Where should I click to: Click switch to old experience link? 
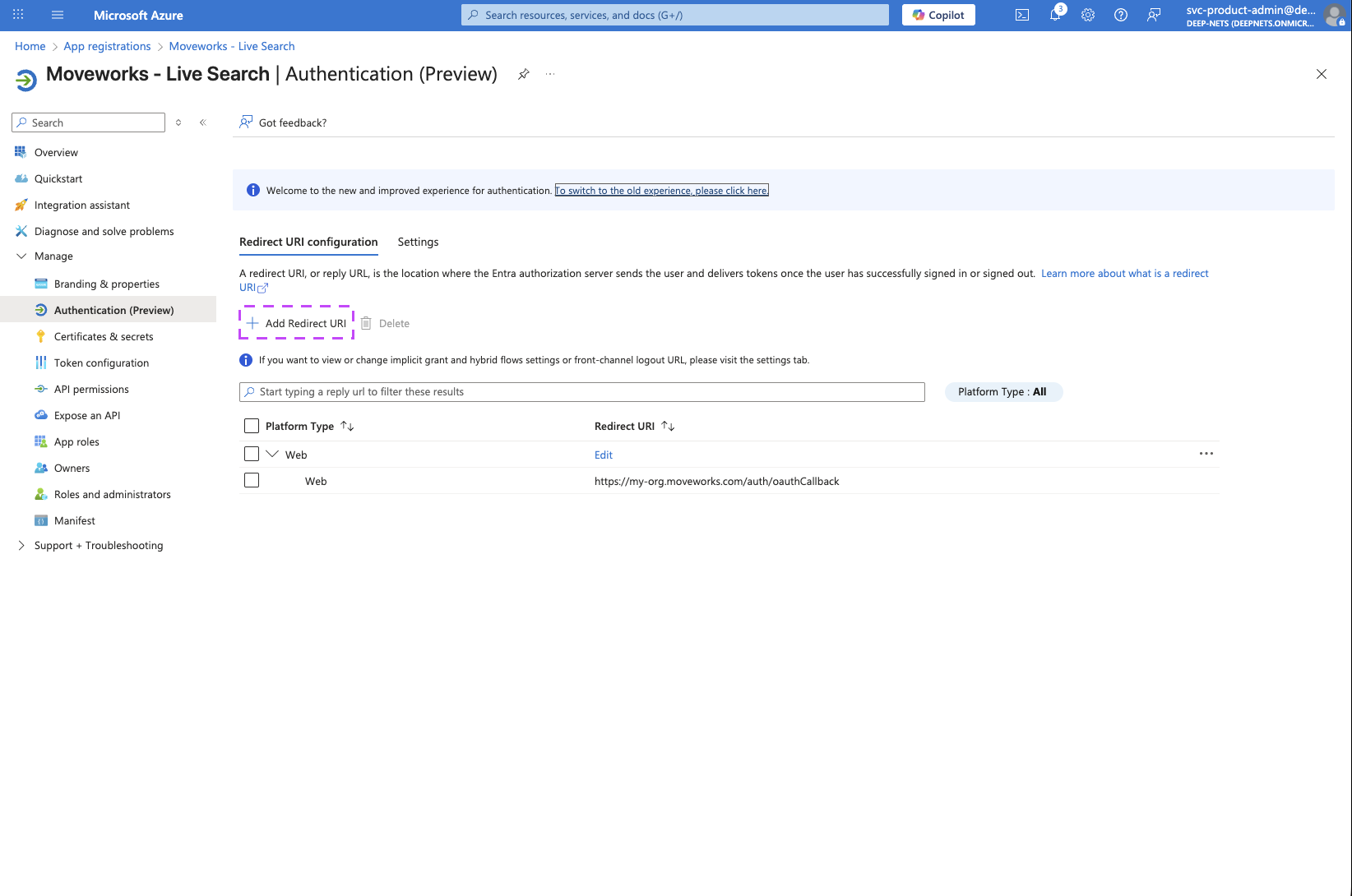661,191
